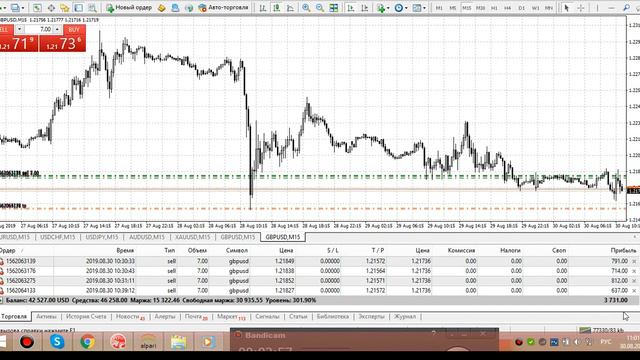Open the Profiles toolbar icon

(x=15, y=8)
